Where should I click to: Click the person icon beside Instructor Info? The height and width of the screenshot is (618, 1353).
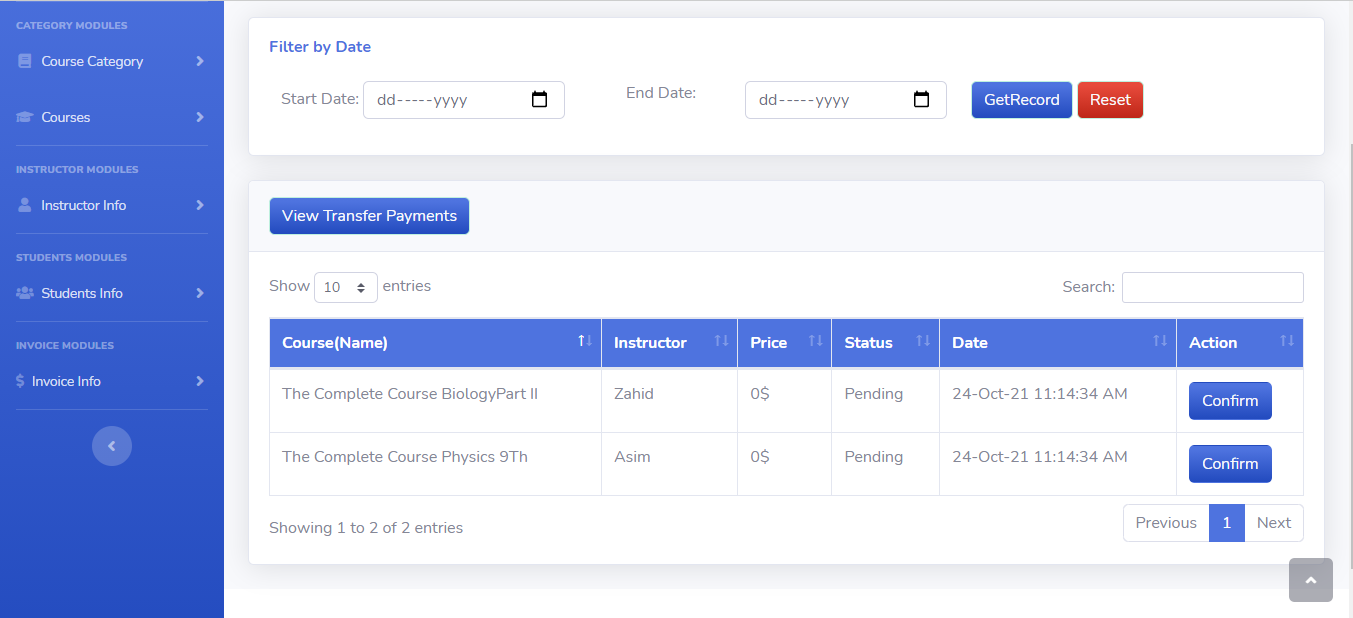(25, 205)
